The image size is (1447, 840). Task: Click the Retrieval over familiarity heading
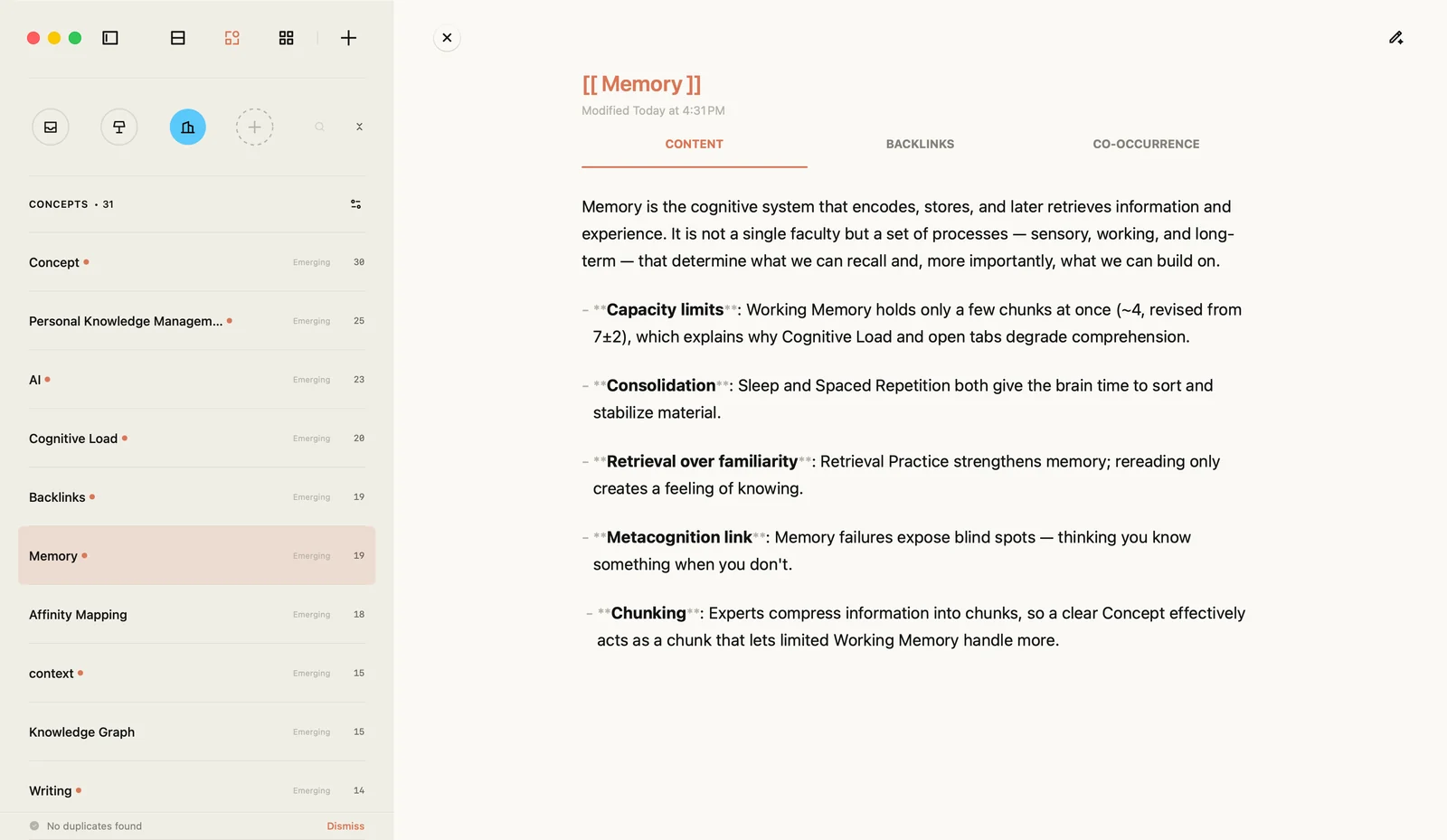[702, 462]
